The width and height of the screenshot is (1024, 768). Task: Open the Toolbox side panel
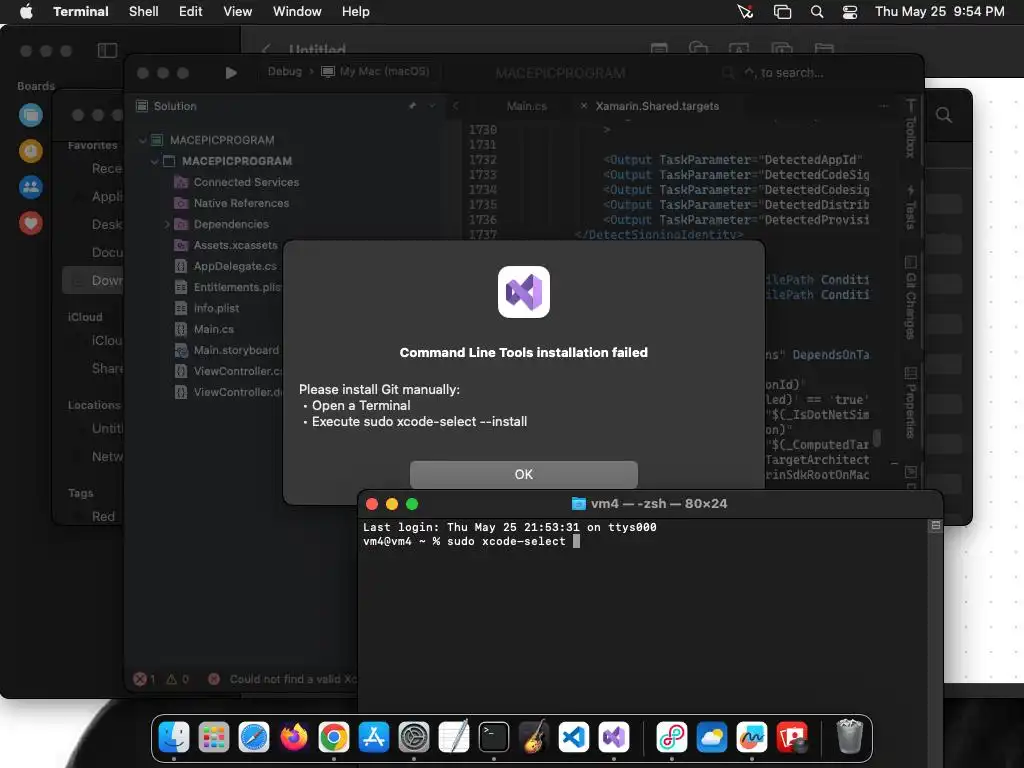click(x=910, y=129)
